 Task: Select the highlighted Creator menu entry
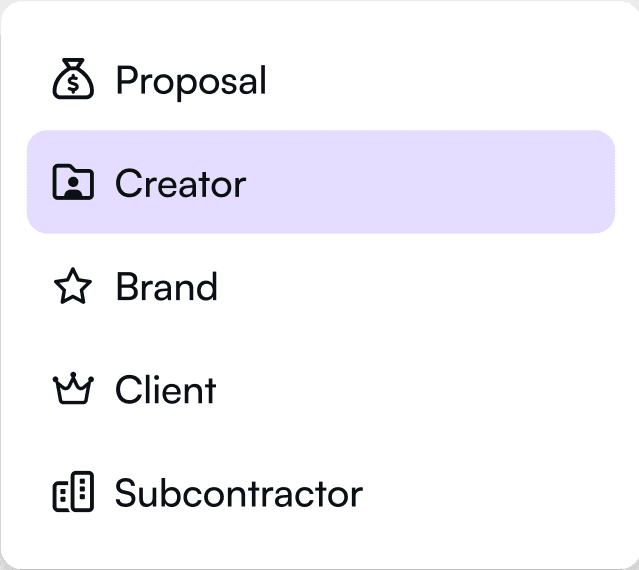[x=321, y=182]
